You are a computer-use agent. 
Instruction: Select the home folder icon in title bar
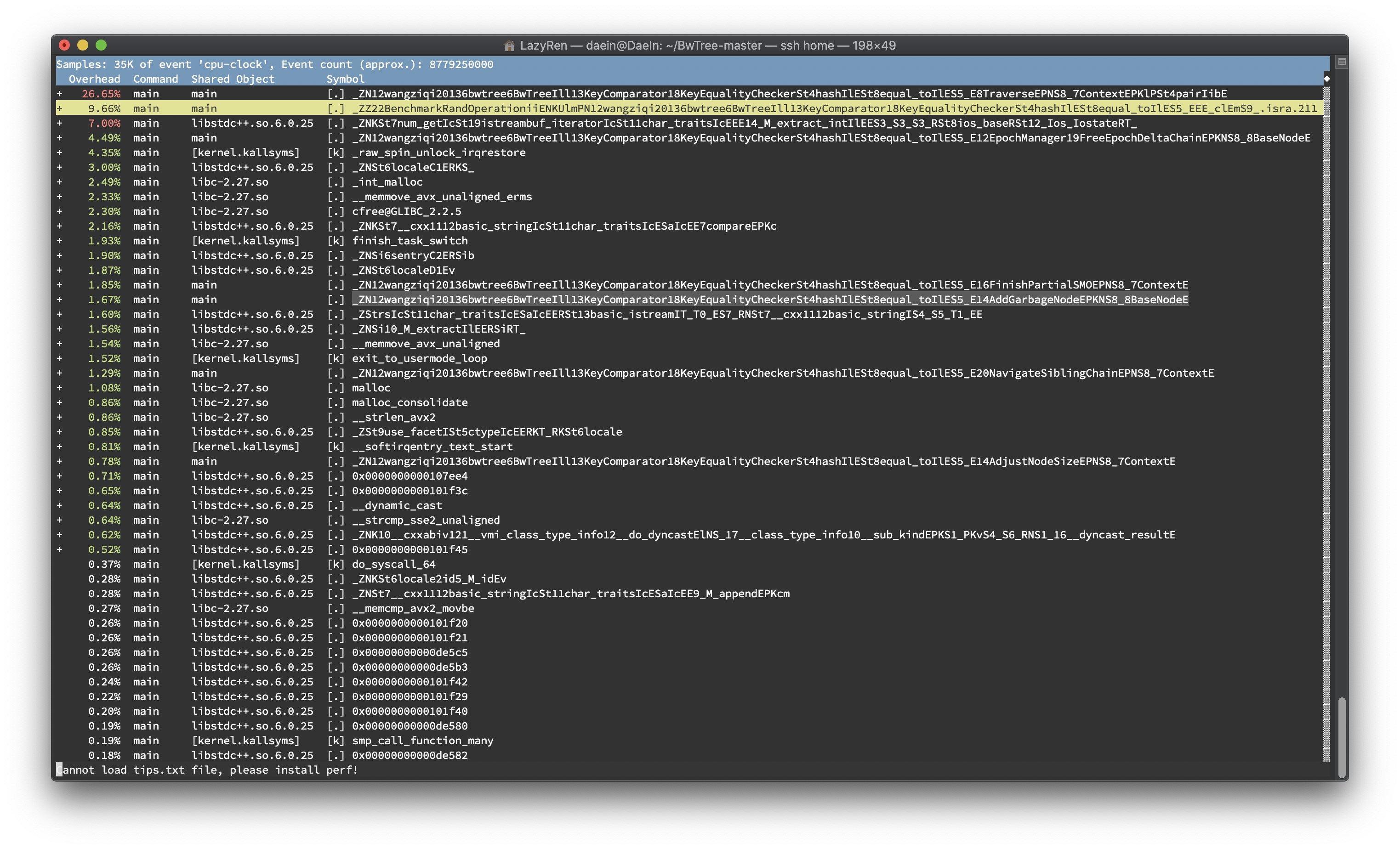tap(509, 45)
